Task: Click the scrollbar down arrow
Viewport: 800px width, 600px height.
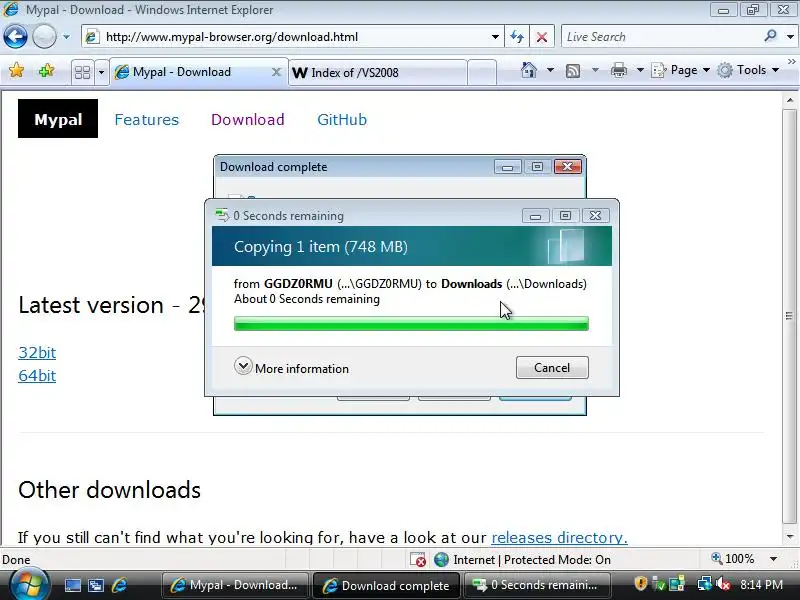Action: (x=790, y=536)
